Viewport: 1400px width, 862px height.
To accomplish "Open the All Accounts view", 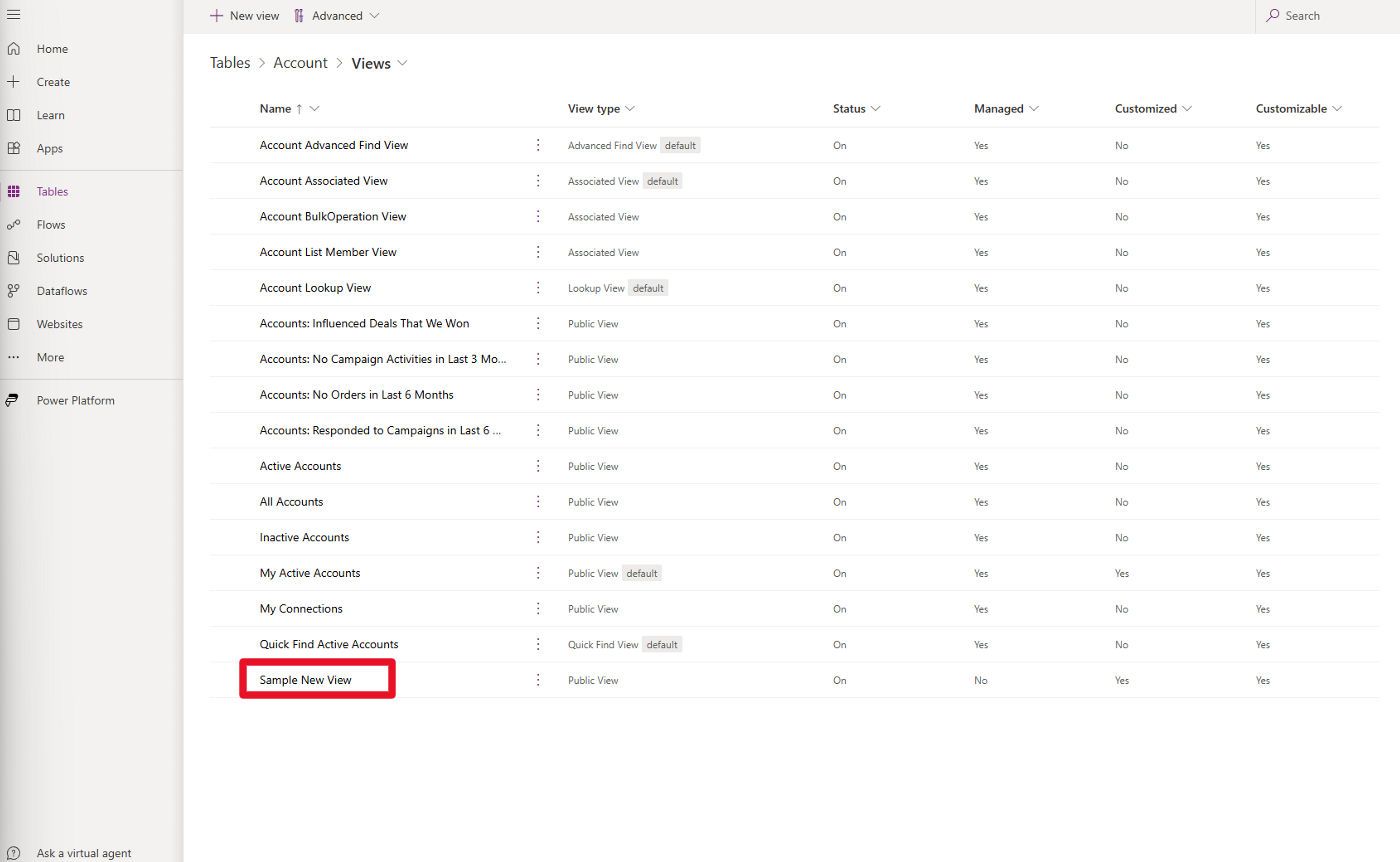I will [x=292, y=502].
